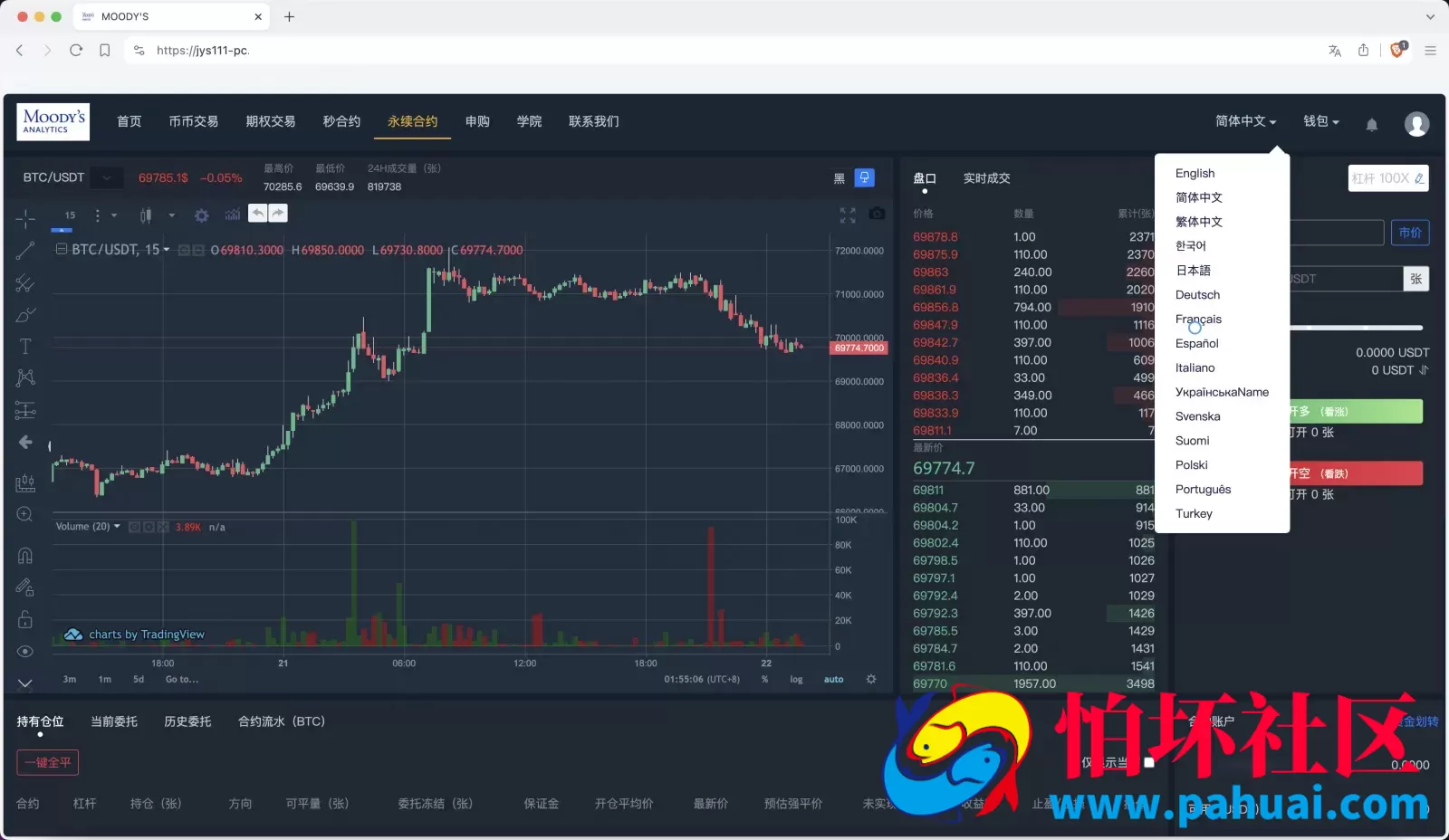Toggle magnet mode for drawings

25,556
